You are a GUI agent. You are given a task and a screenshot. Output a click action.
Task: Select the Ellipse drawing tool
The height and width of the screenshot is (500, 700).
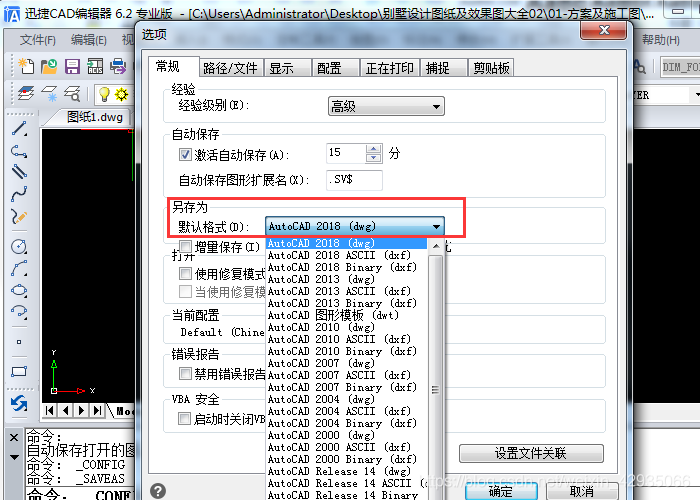point(19,290)
